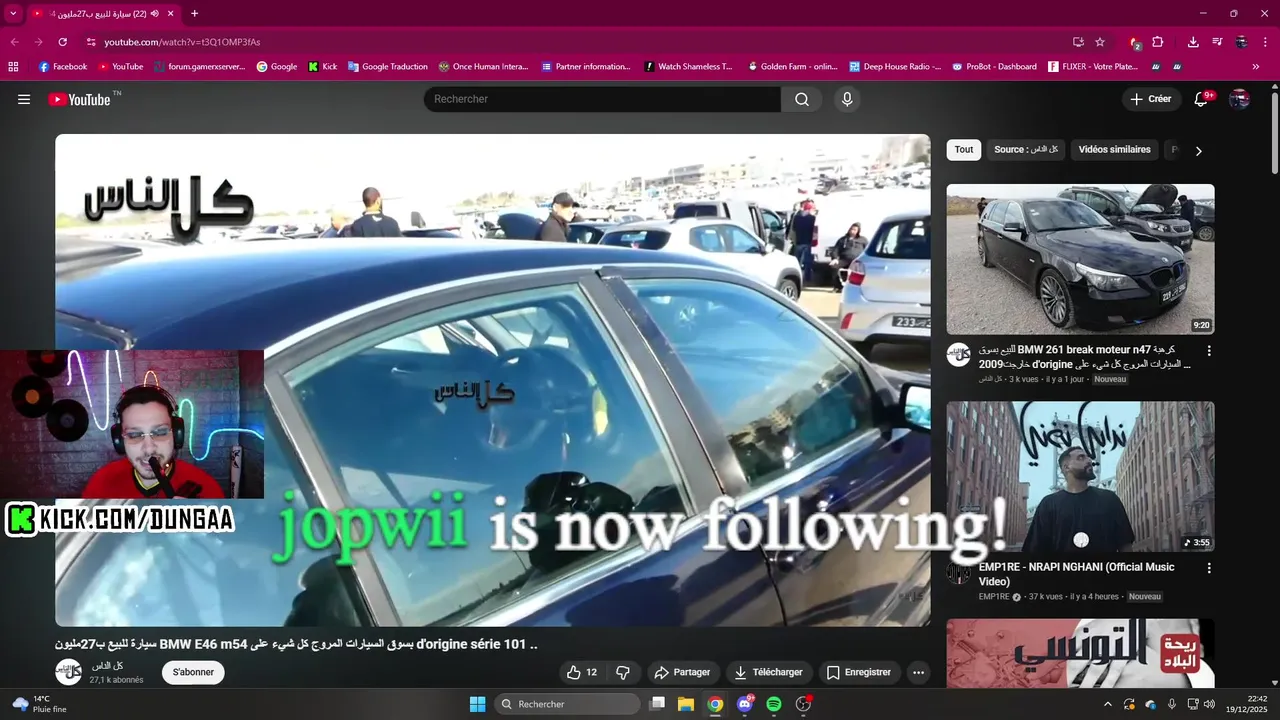This screenshot has height=720, width=1280.
Task: Open Google Traduction bookmark
Action: 387,67
